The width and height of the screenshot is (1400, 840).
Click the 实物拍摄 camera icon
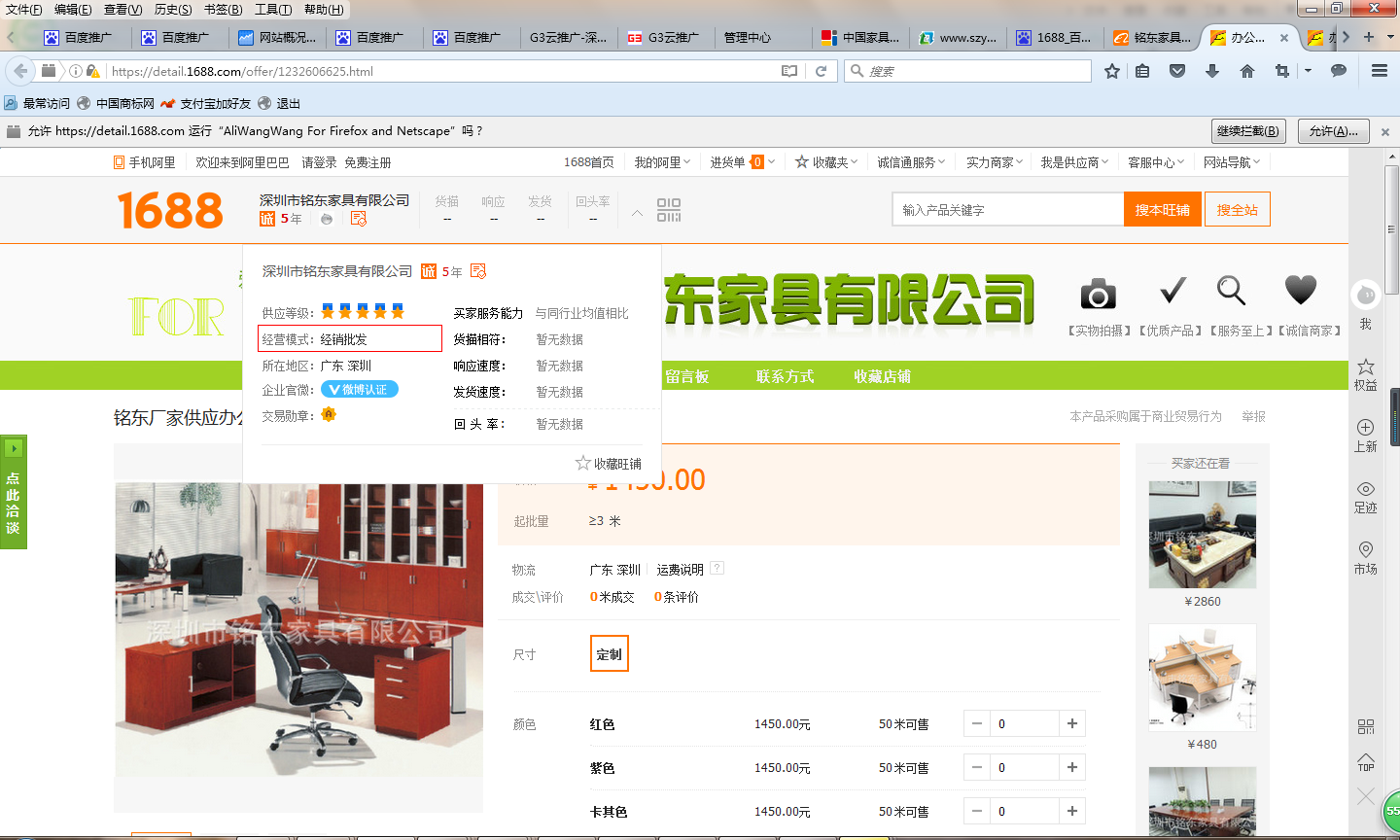tap(1097, 294)
